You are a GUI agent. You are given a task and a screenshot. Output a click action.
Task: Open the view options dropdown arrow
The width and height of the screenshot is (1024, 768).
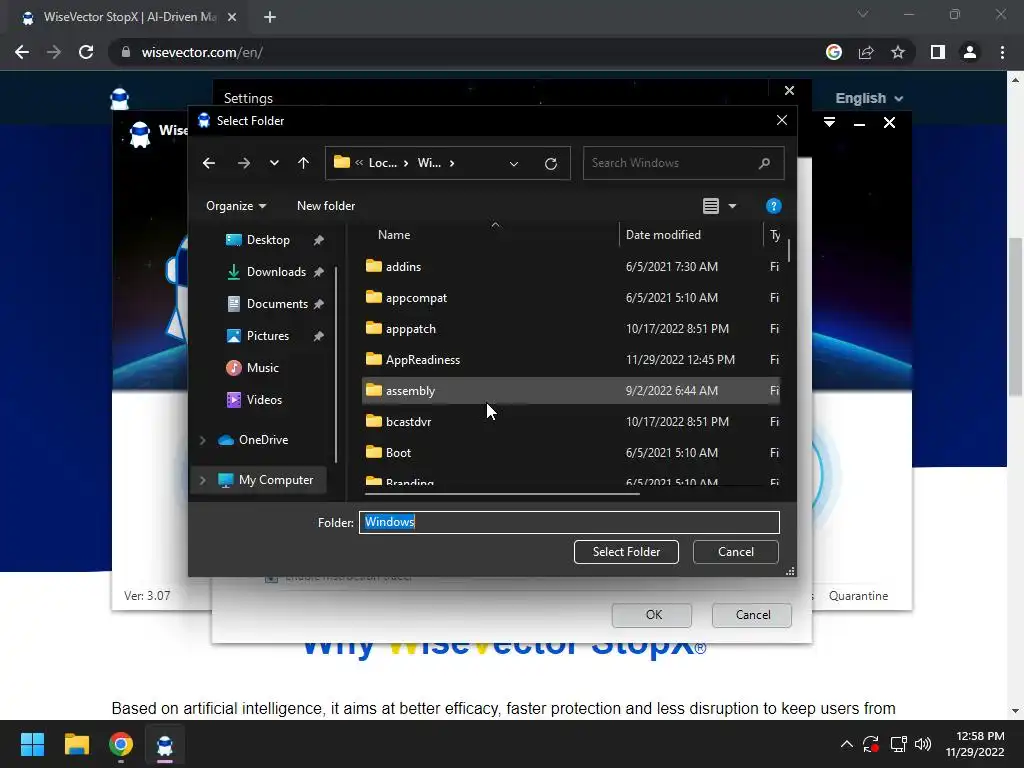point(732,206)
